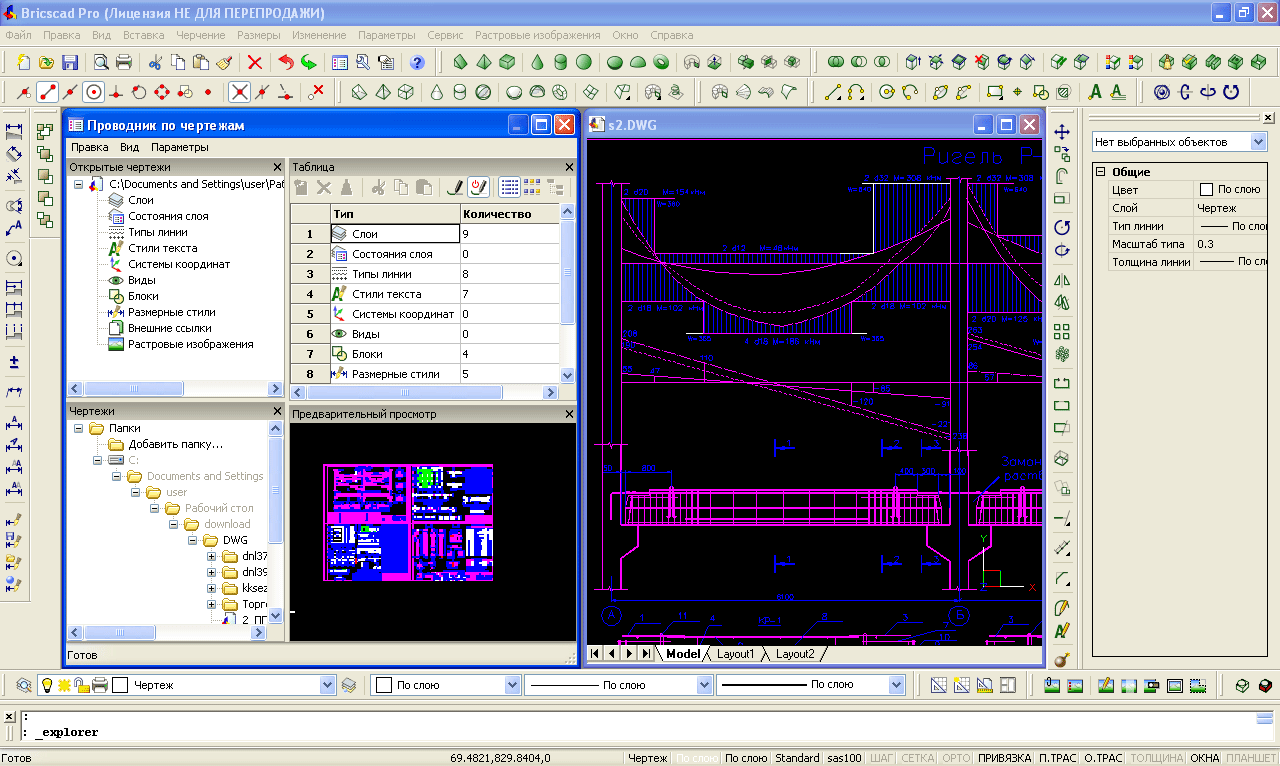The height and width of the screenshot is (766, 1280).
Task: Select the green Cone solid tool
Action: click(538, 62)
